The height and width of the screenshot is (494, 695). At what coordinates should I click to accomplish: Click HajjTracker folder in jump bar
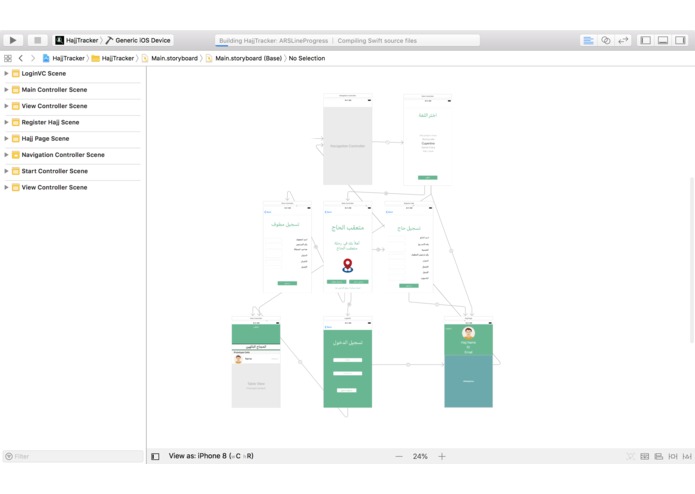113,58
